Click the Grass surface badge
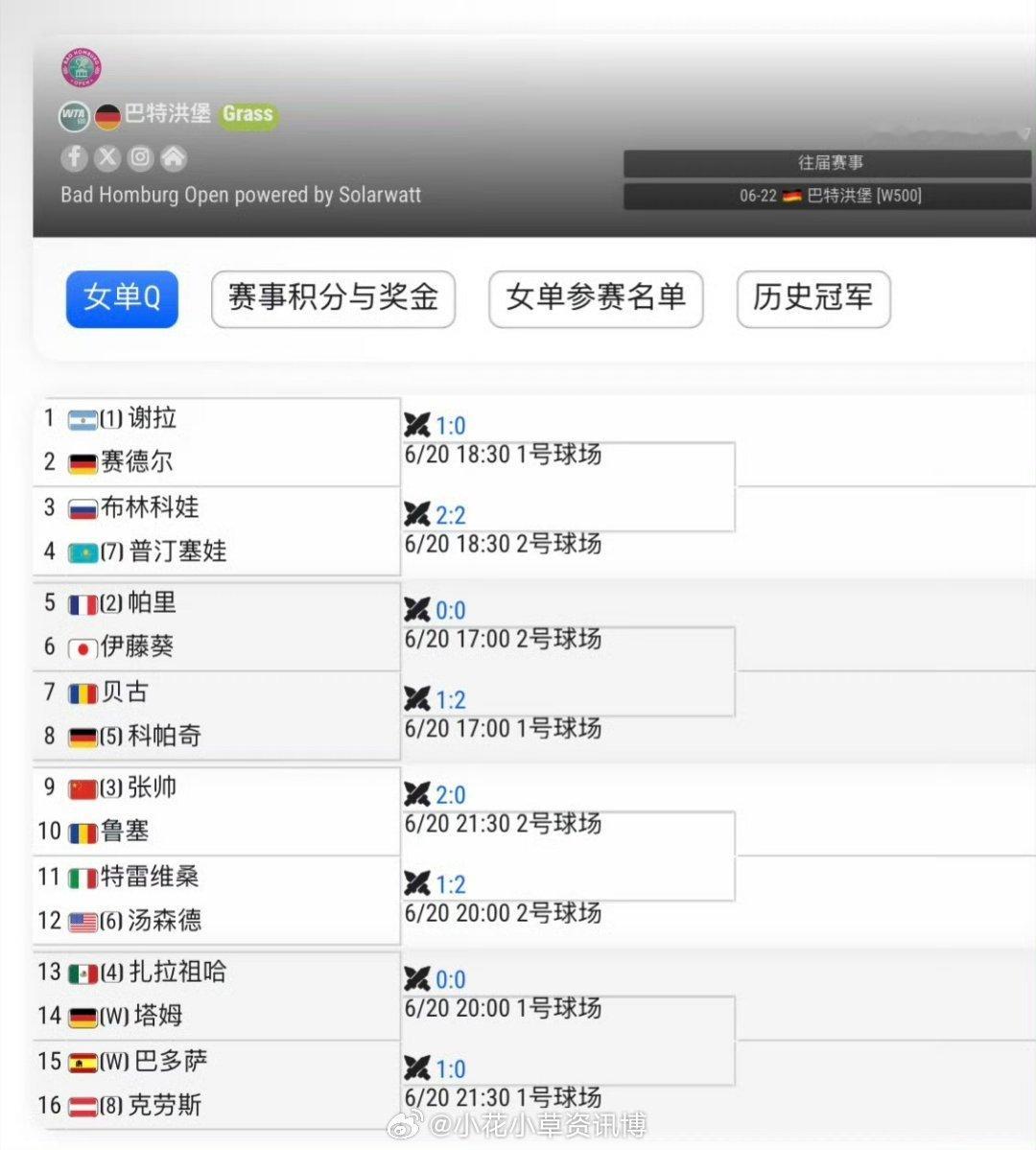 coord(248,114)
